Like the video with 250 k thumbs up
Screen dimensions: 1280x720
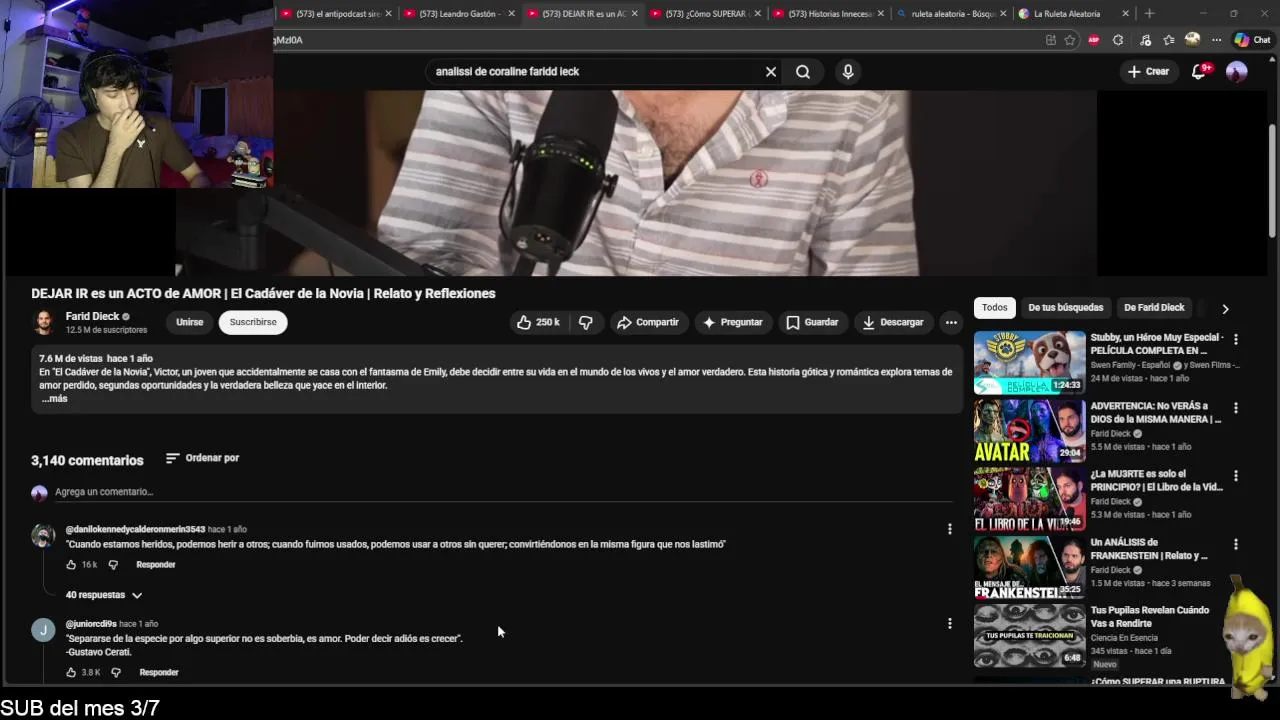(x=539, y=322)
